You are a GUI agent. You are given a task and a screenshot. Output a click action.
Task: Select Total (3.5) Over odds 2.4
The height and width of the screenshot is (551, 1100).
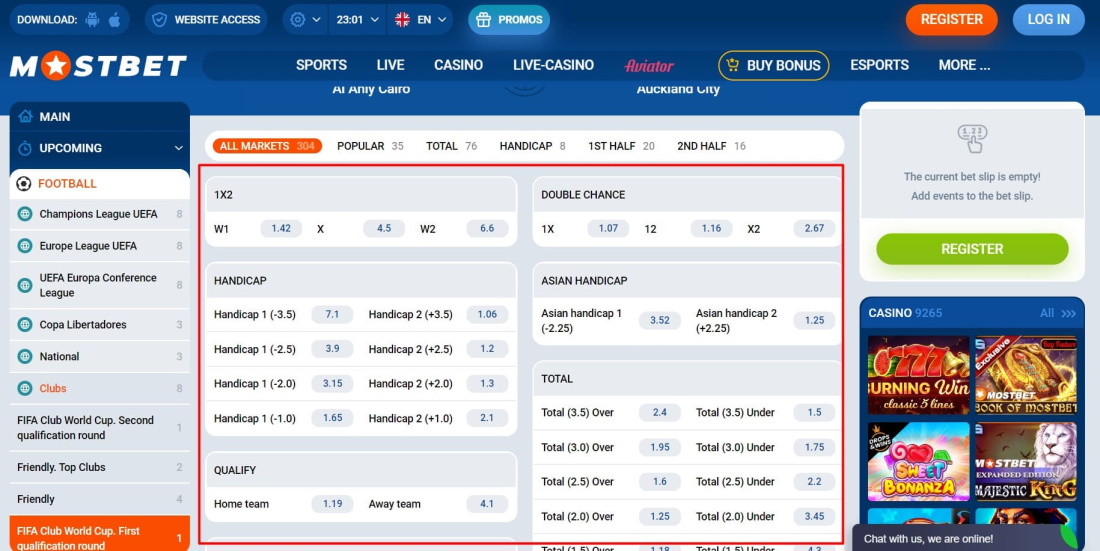pos(659,413)
